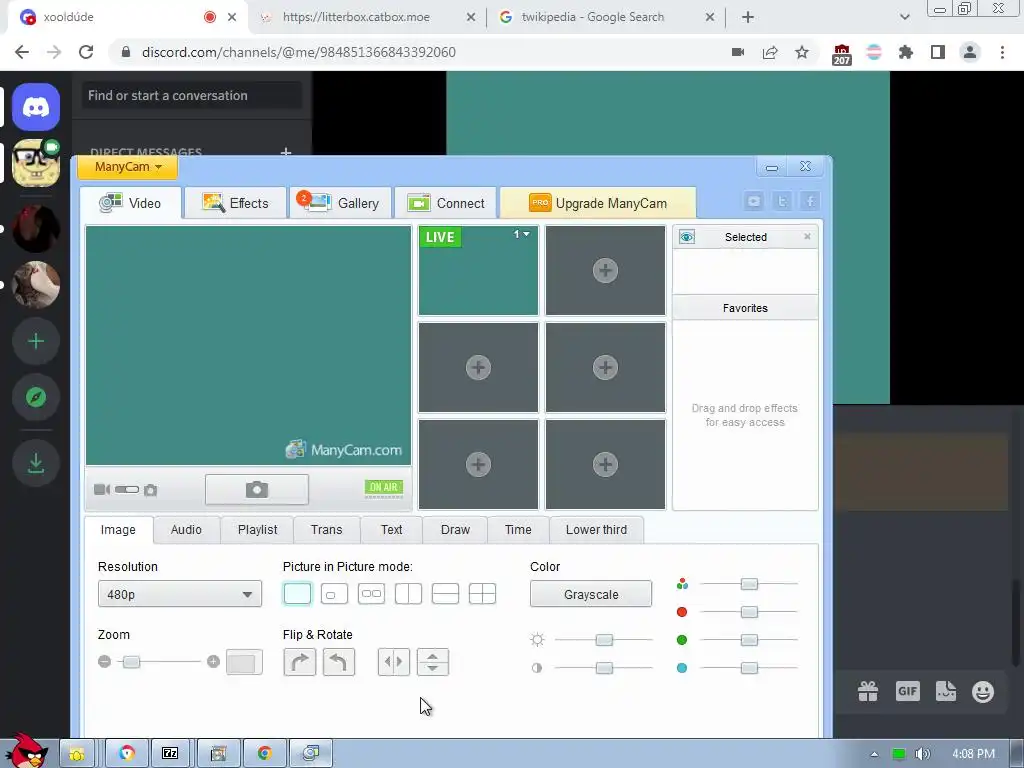Adjust the brightness slider handle

tap(604, 639)
